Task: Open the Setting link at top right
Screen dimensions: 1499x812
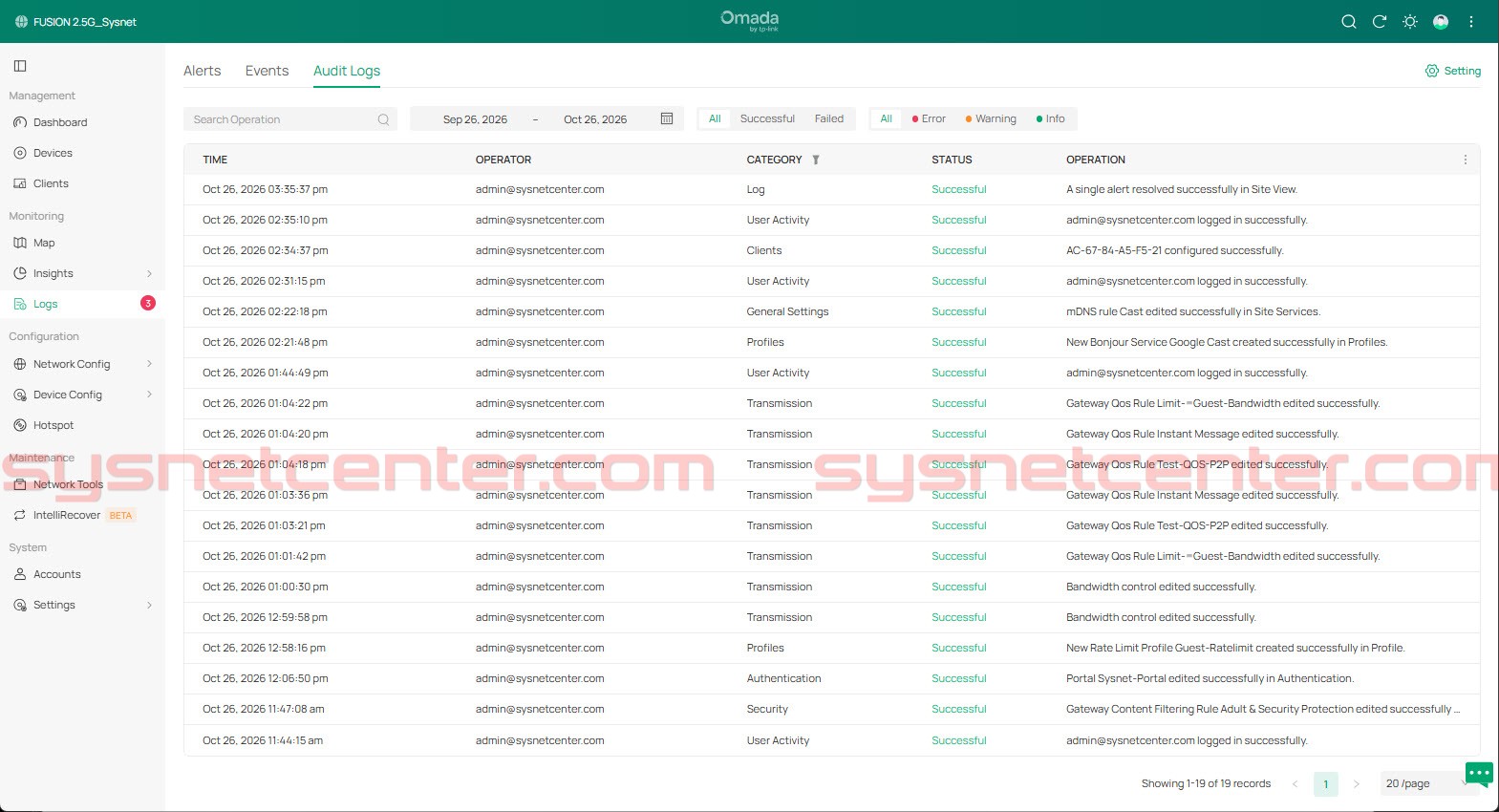Action: [x=1453, y=71]
